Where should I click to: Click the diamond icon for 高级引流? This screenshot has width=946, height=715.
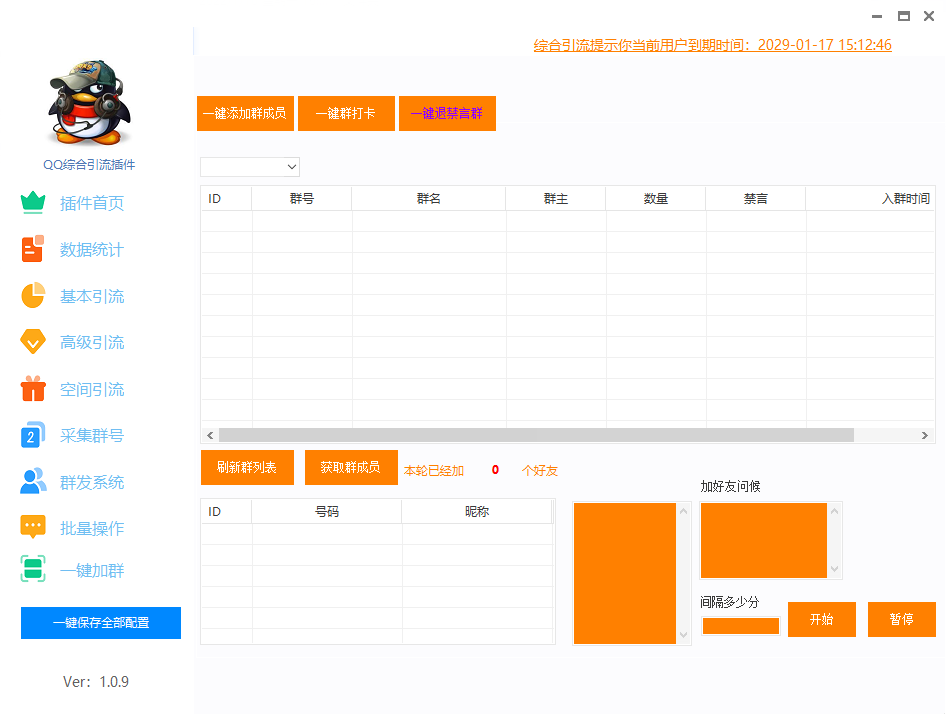tap(33, 342)
